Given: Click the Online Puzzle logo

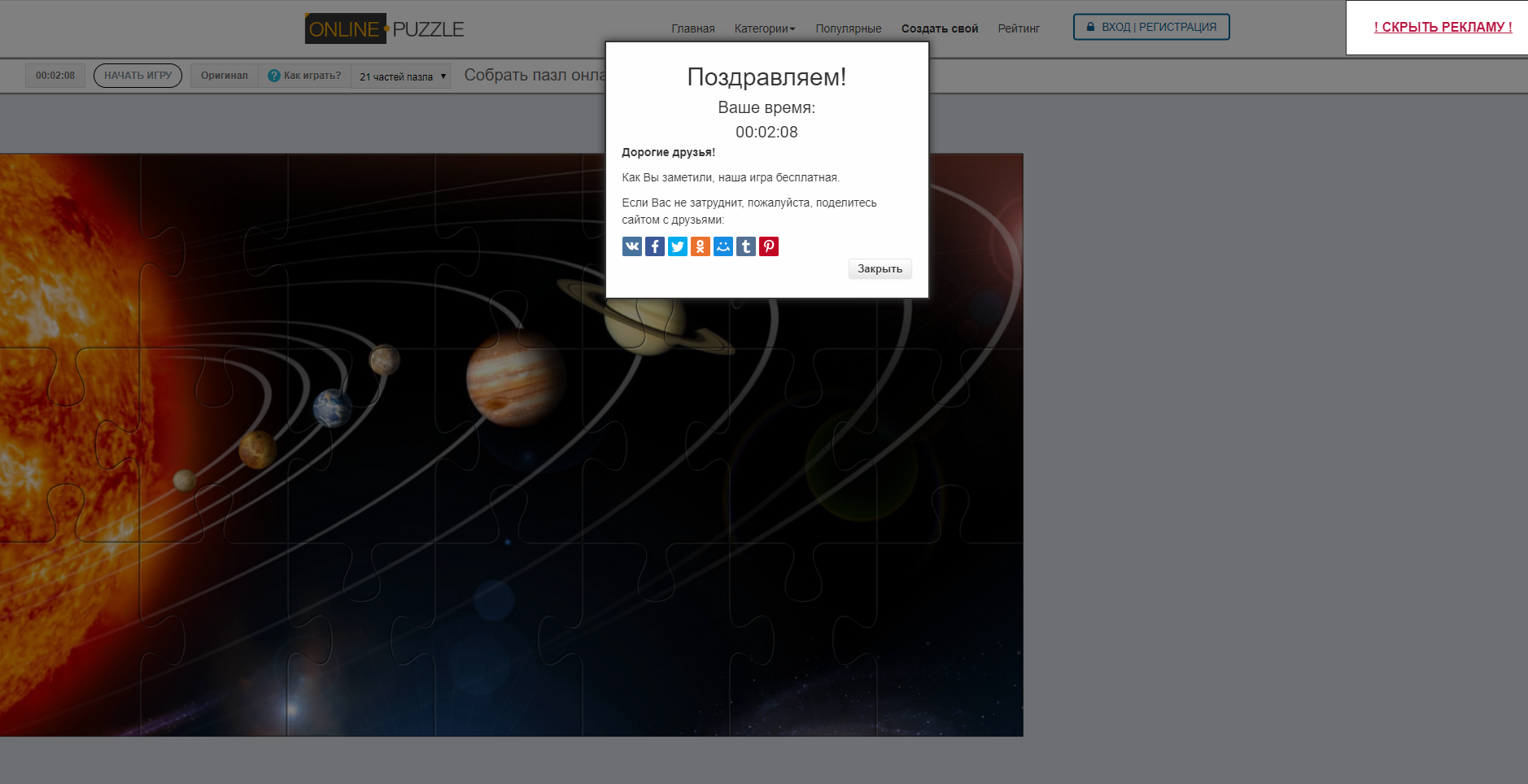Looking at the screenshot, I should (x=384, y=29).
